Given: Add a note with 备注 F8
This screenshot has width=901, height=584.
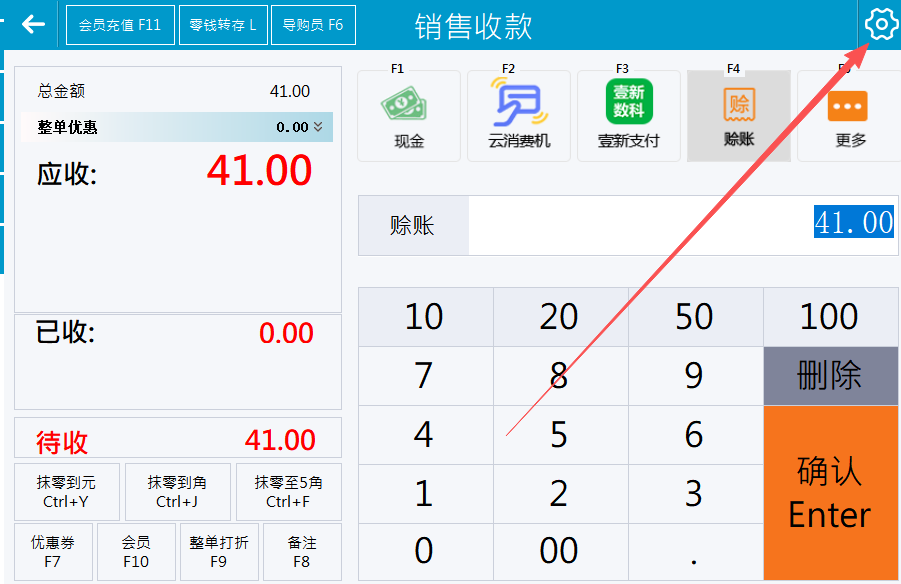Looking at the screenshot, I should point(302,552).
